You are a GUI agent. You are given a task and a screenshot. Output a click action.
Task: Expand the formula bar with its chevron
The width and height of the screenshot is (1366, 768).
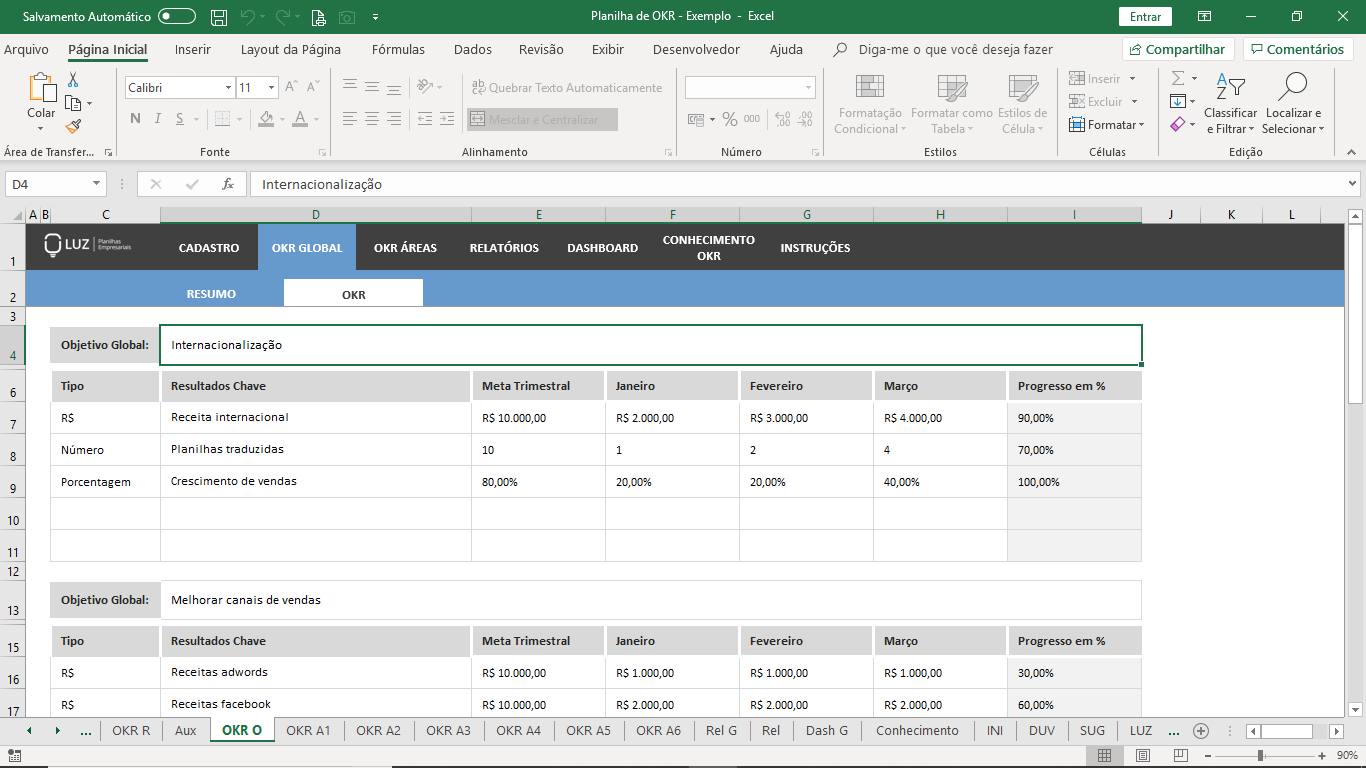(1353, 184)
